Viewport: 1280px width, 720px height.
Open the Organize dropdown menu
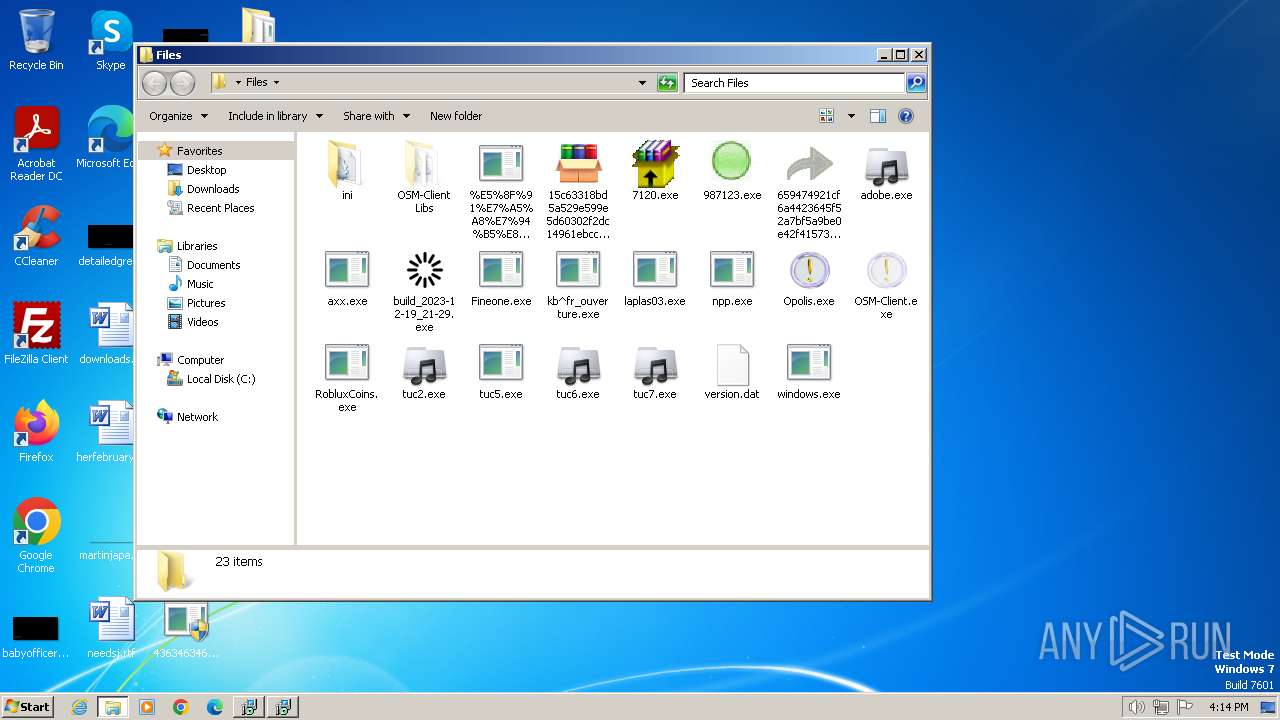click(x=178, y=116)
